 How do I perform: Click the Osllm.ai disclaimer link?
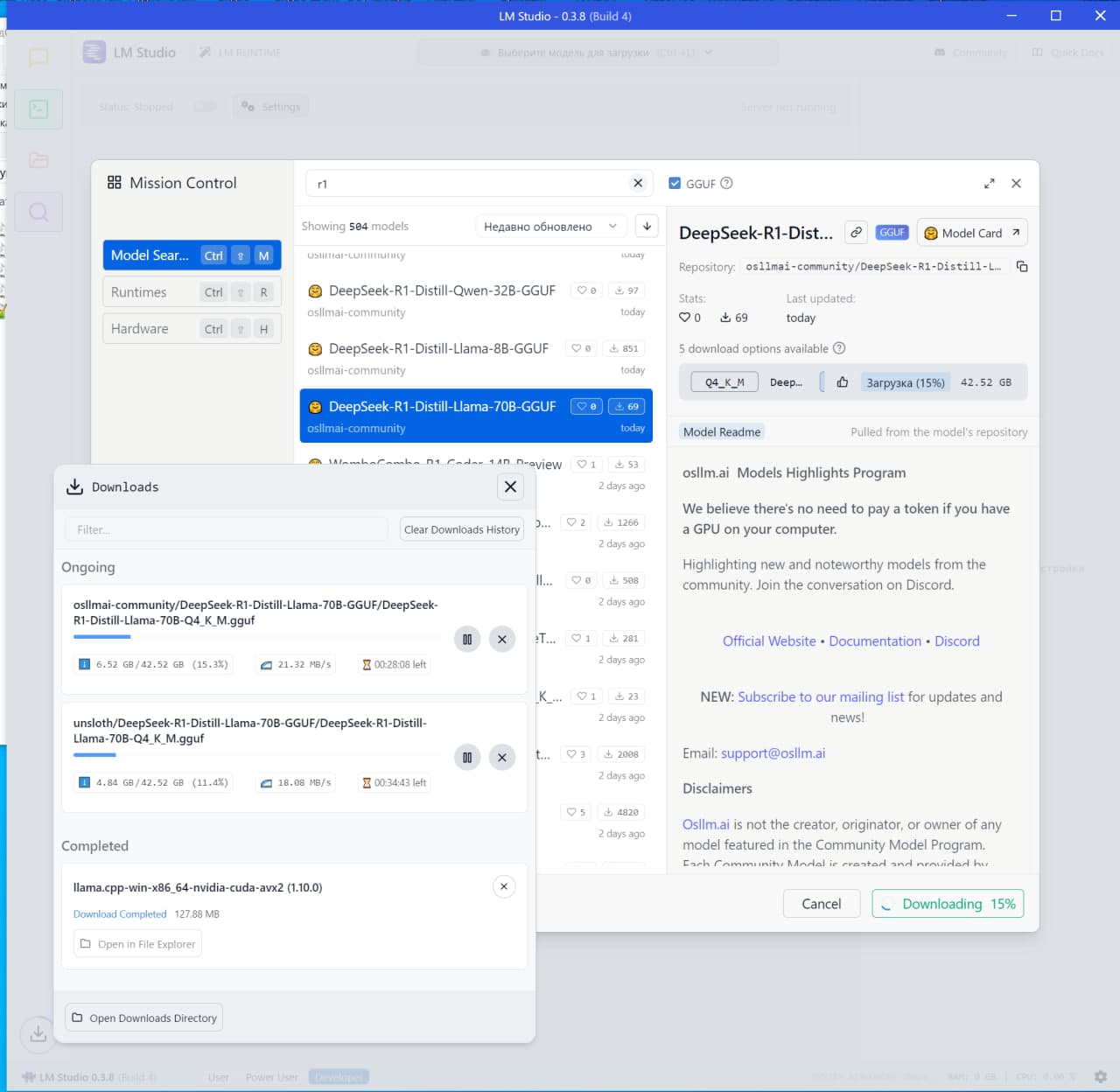[x=706, y=824]
